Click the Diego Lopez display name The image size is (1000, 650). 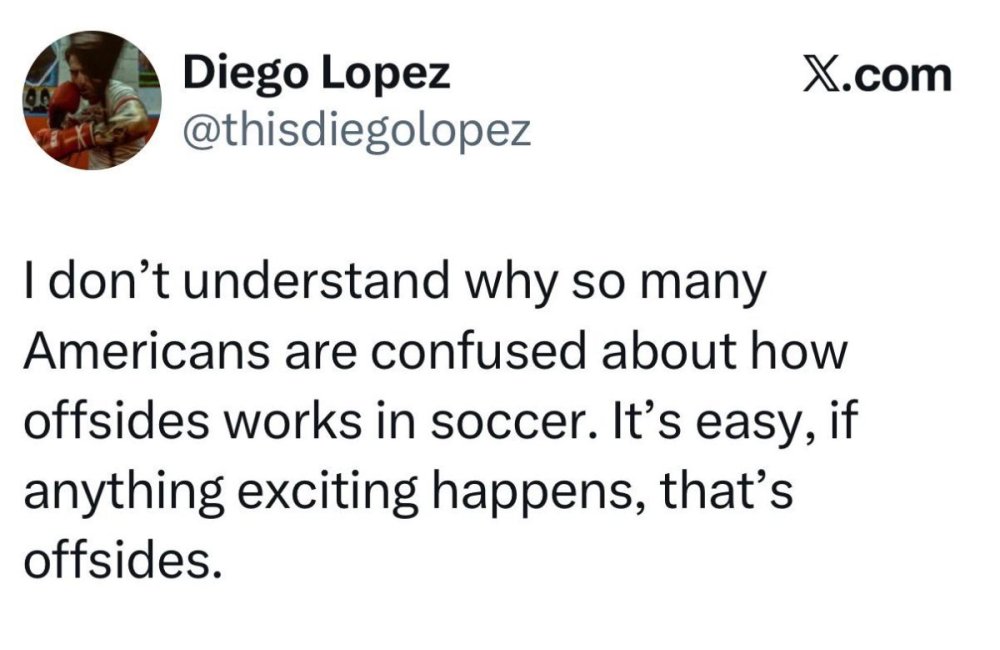[317, 73]
